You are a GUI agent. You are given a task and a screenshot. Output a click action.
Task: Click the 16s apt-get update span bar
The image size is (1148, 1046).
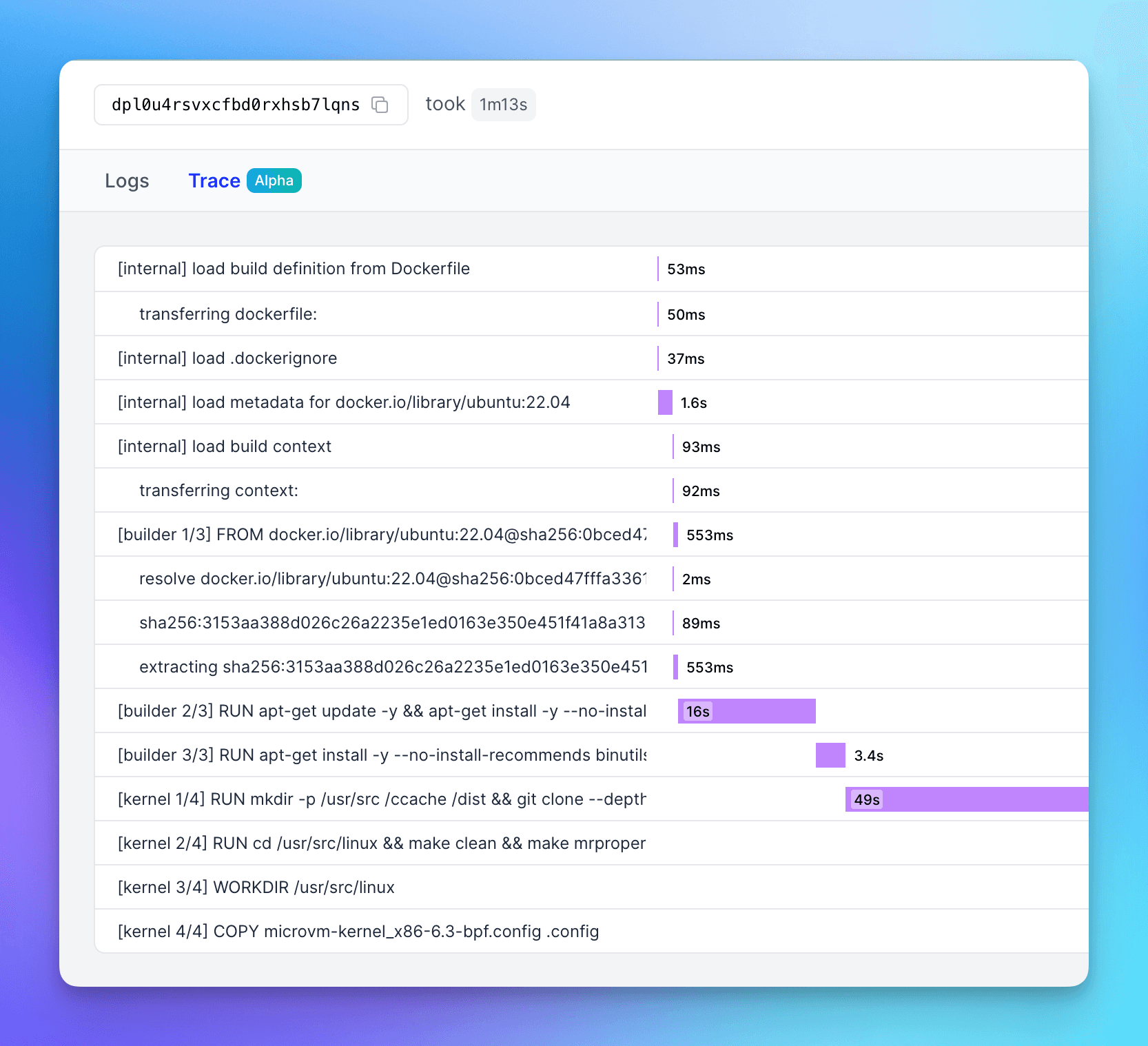(746, 711)
